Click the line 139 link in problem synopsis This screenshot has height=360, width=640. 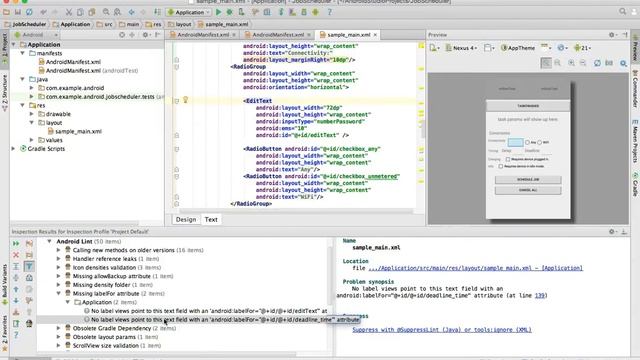point(540,296)
